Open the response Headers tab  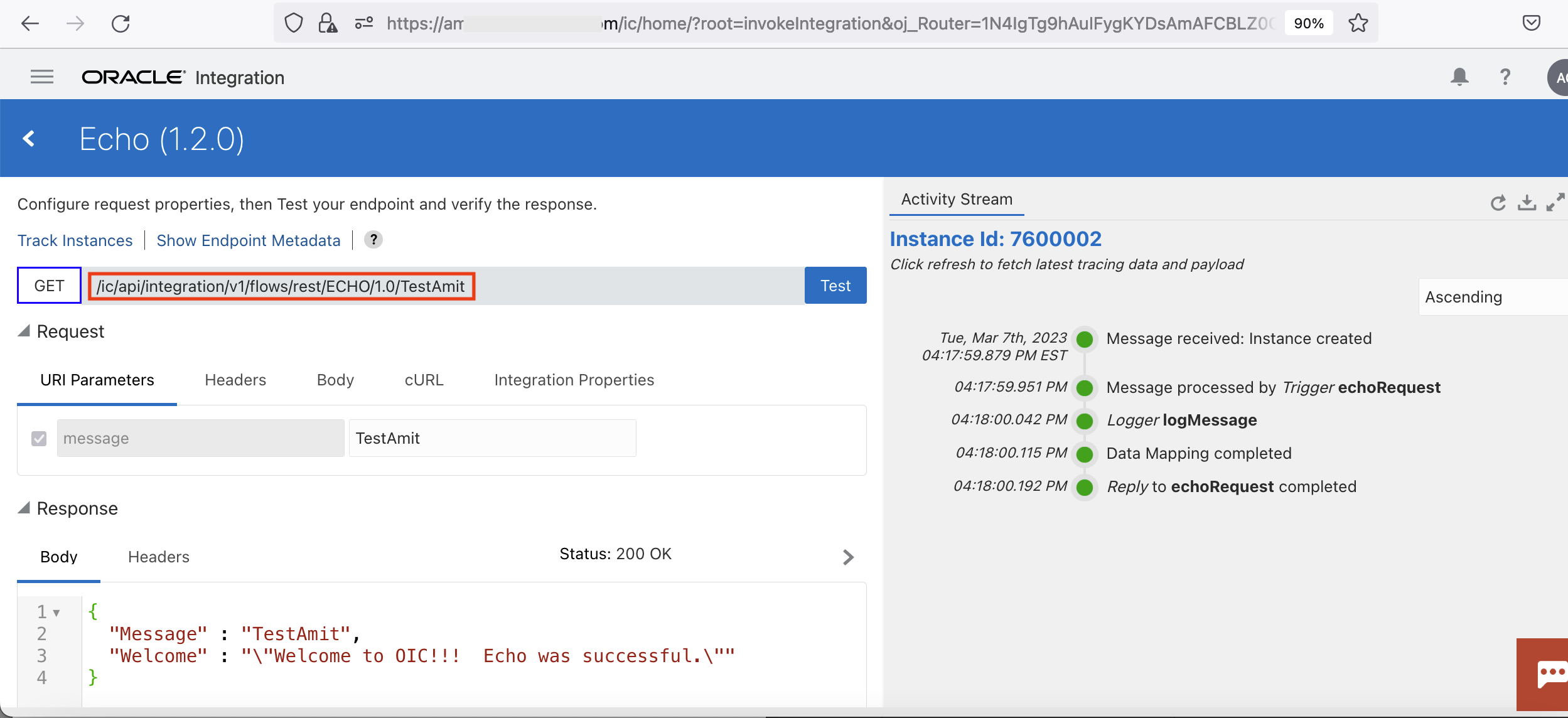tap(158, 557)
